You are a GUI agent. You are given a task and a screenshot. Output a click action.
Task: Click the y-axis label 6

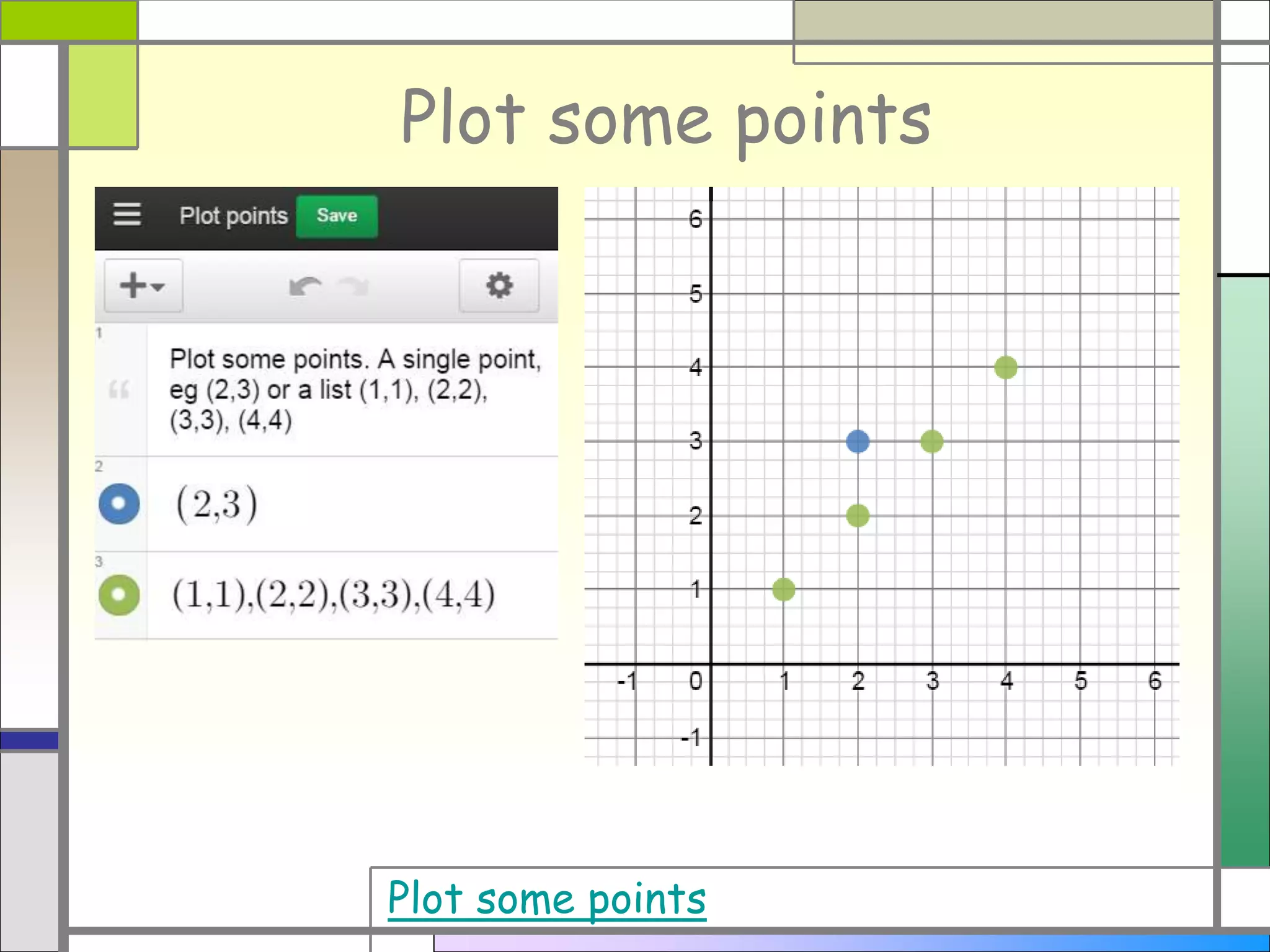(696, 219)
